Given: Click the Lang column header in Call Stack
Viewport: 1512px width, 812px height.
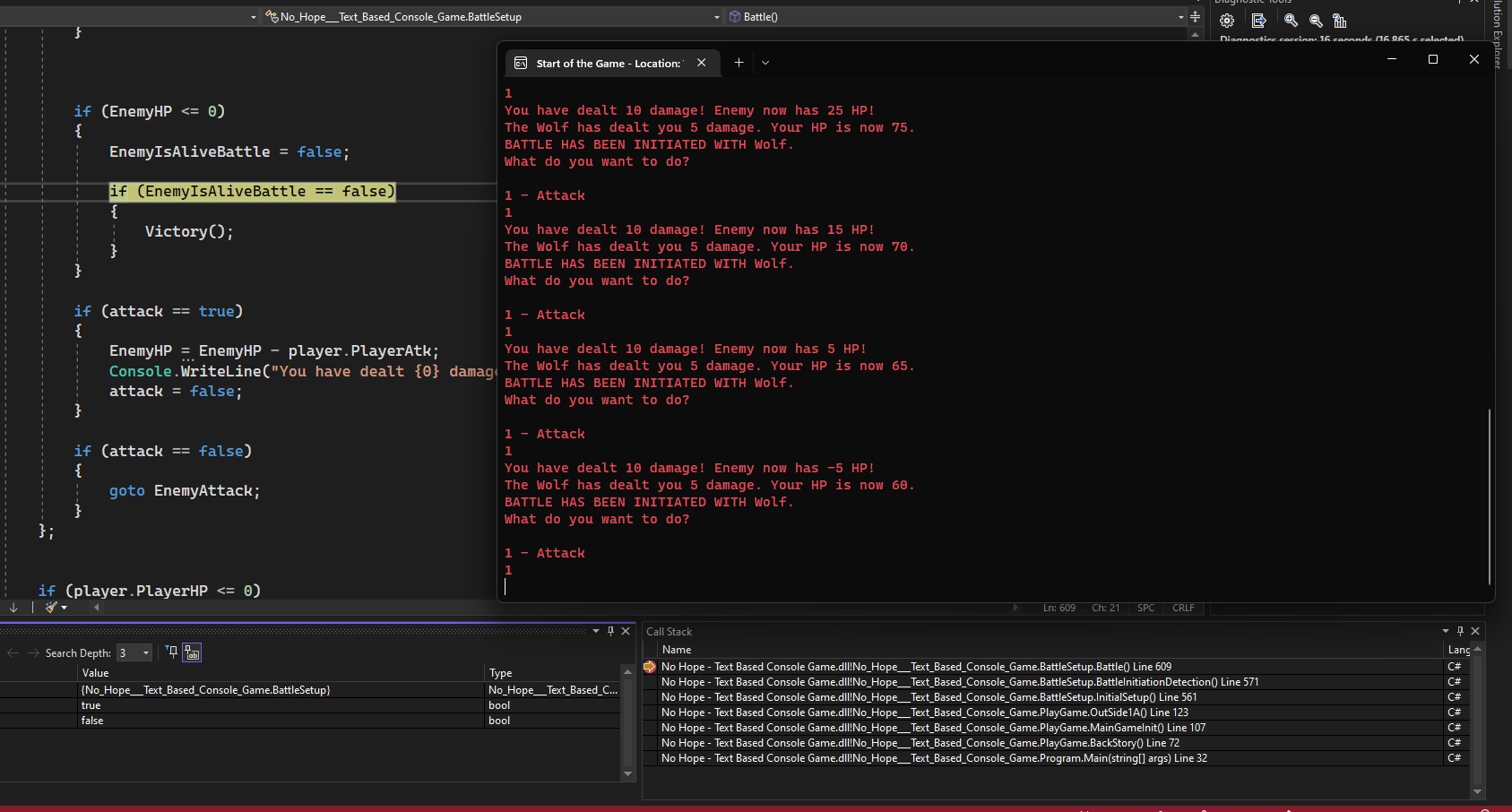Looking at the screenshot, I should (x=1457, y=650).
